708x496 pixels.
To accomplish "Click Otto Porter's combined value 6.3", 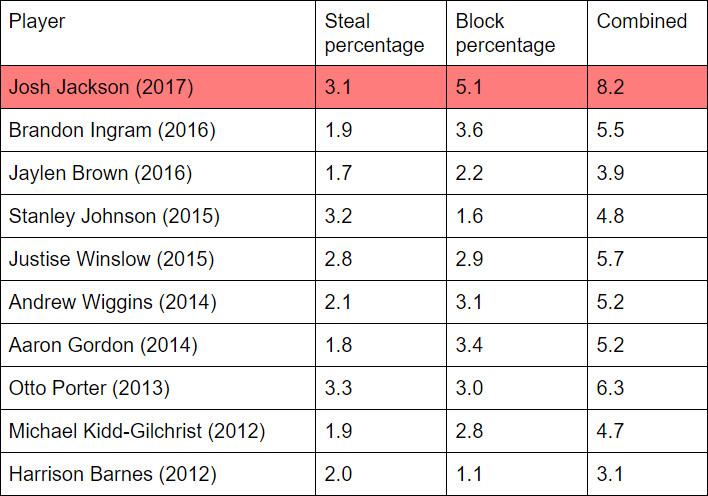I will click(x=610, y=388).
